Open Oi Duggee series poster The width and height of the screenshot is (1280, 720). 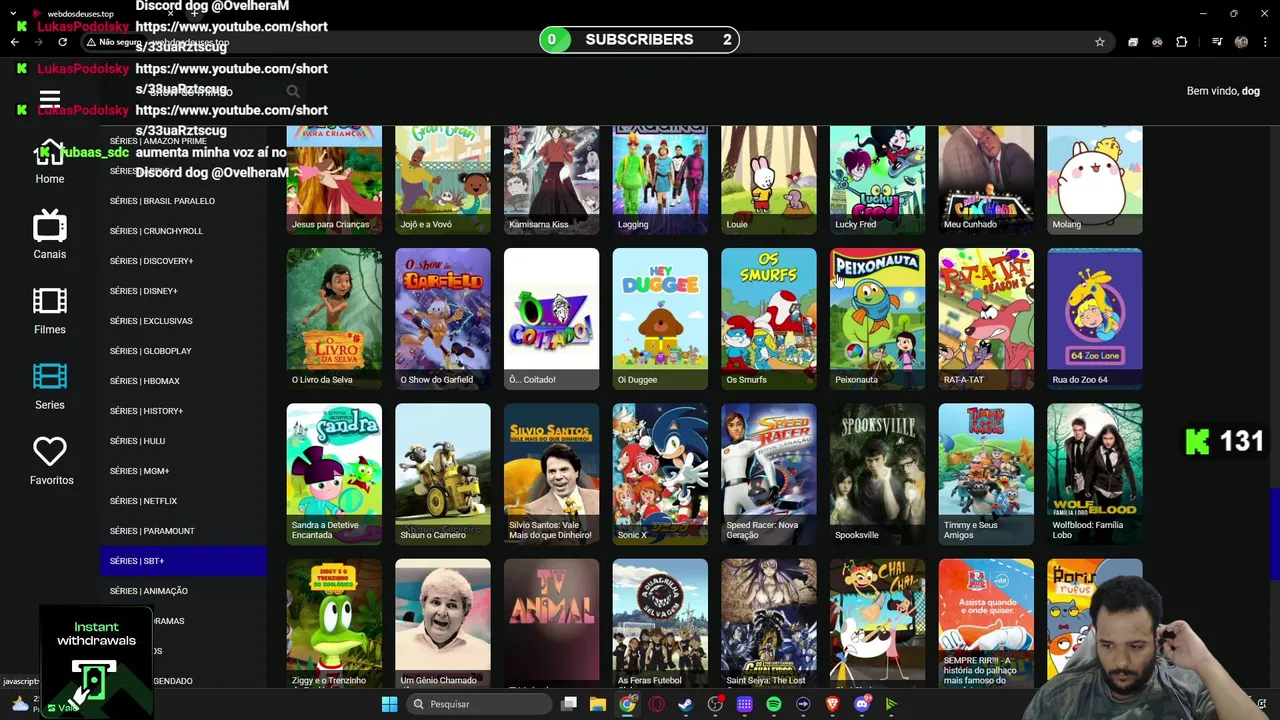(x=660, y=318)
